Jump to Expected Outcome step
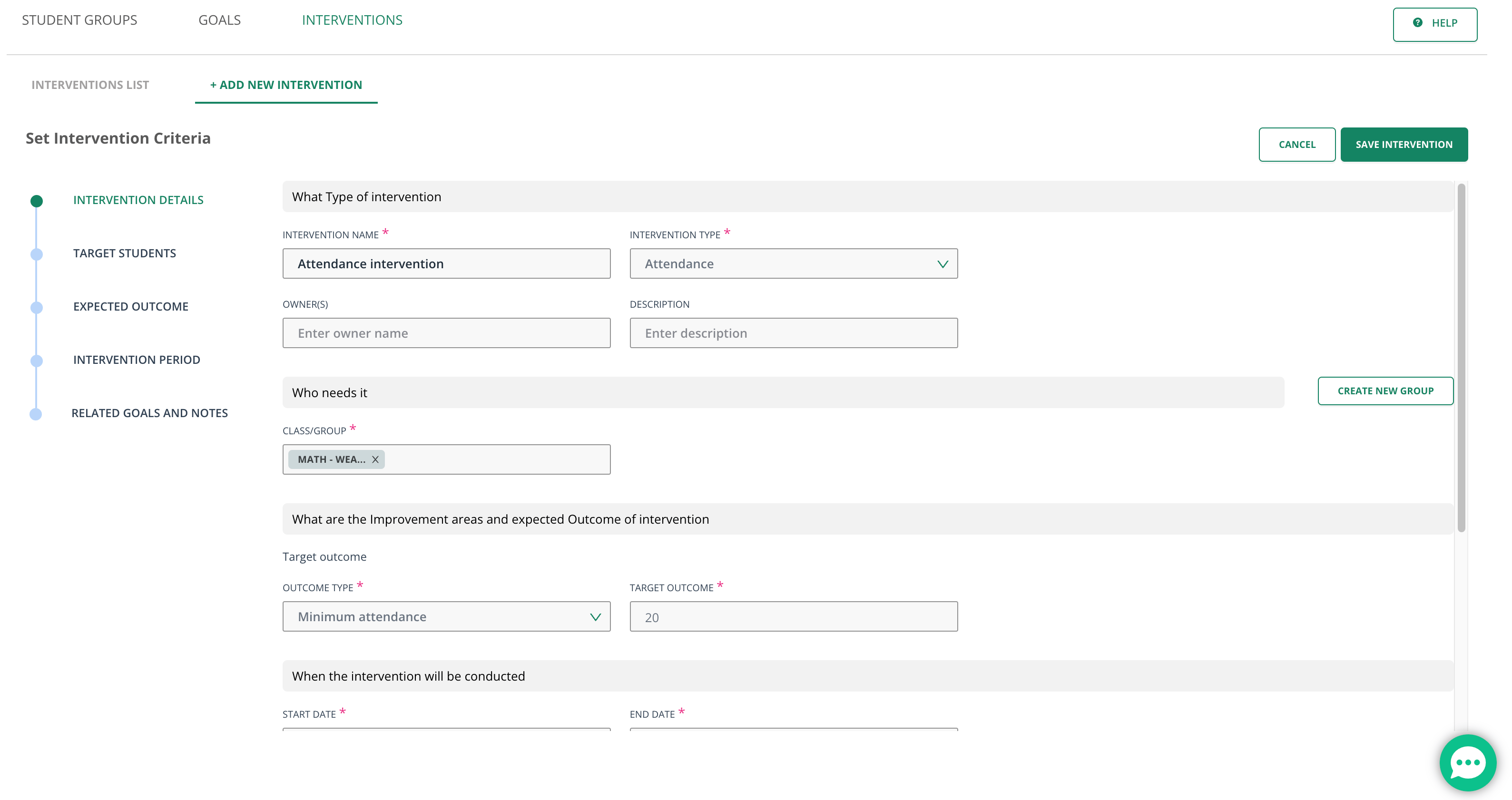The image size is (1512, 800). 131,306
